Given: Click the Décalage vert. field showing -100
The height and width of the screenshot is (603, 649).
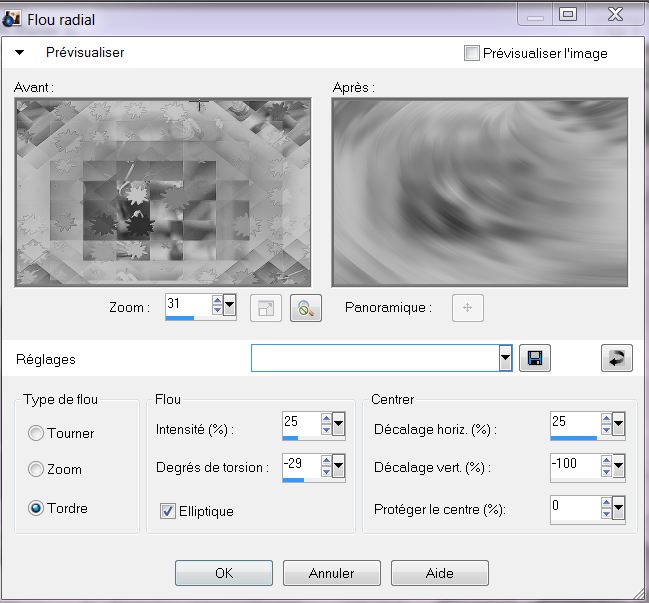Looking at the screenshot, I should coord(576,464).
